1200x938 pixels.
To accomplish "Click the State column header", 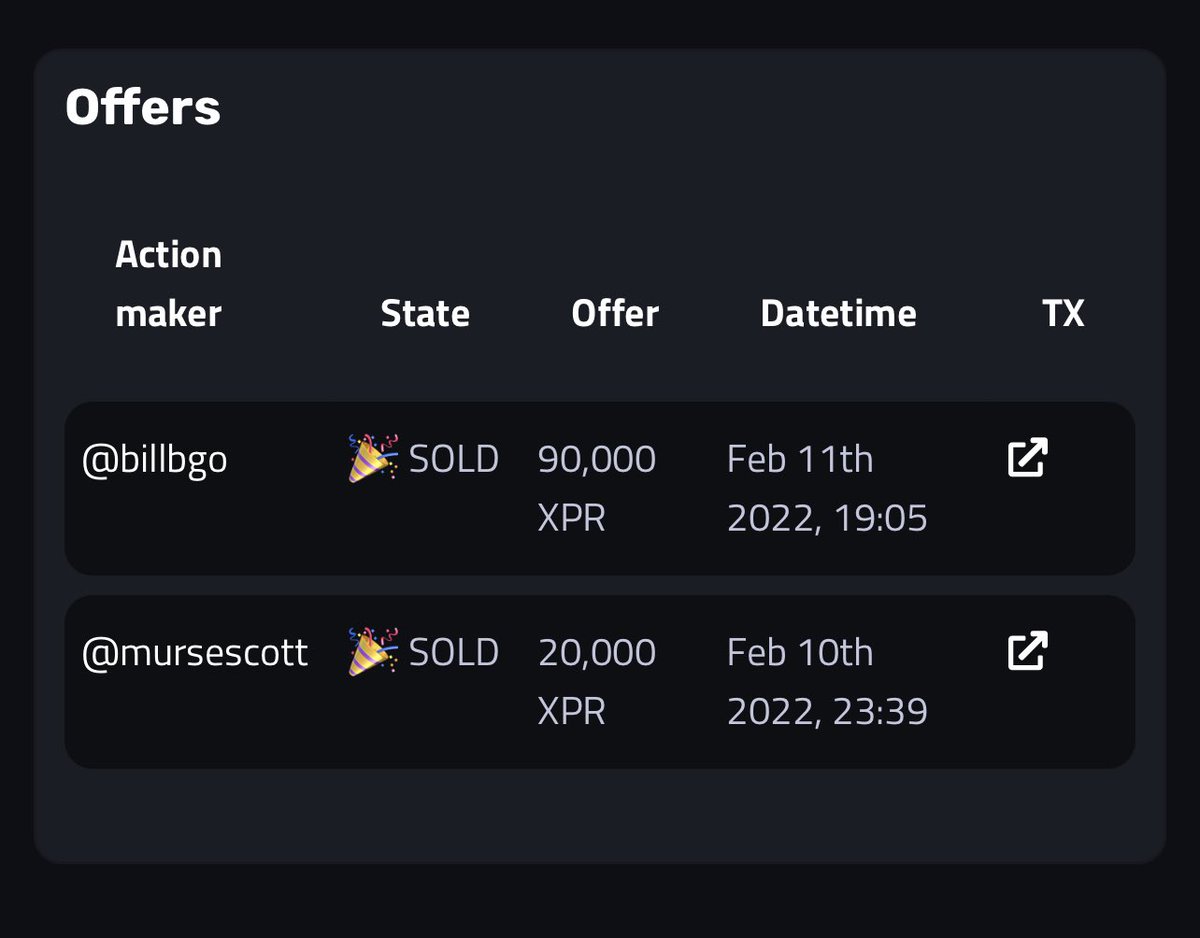I will point(425,314).
